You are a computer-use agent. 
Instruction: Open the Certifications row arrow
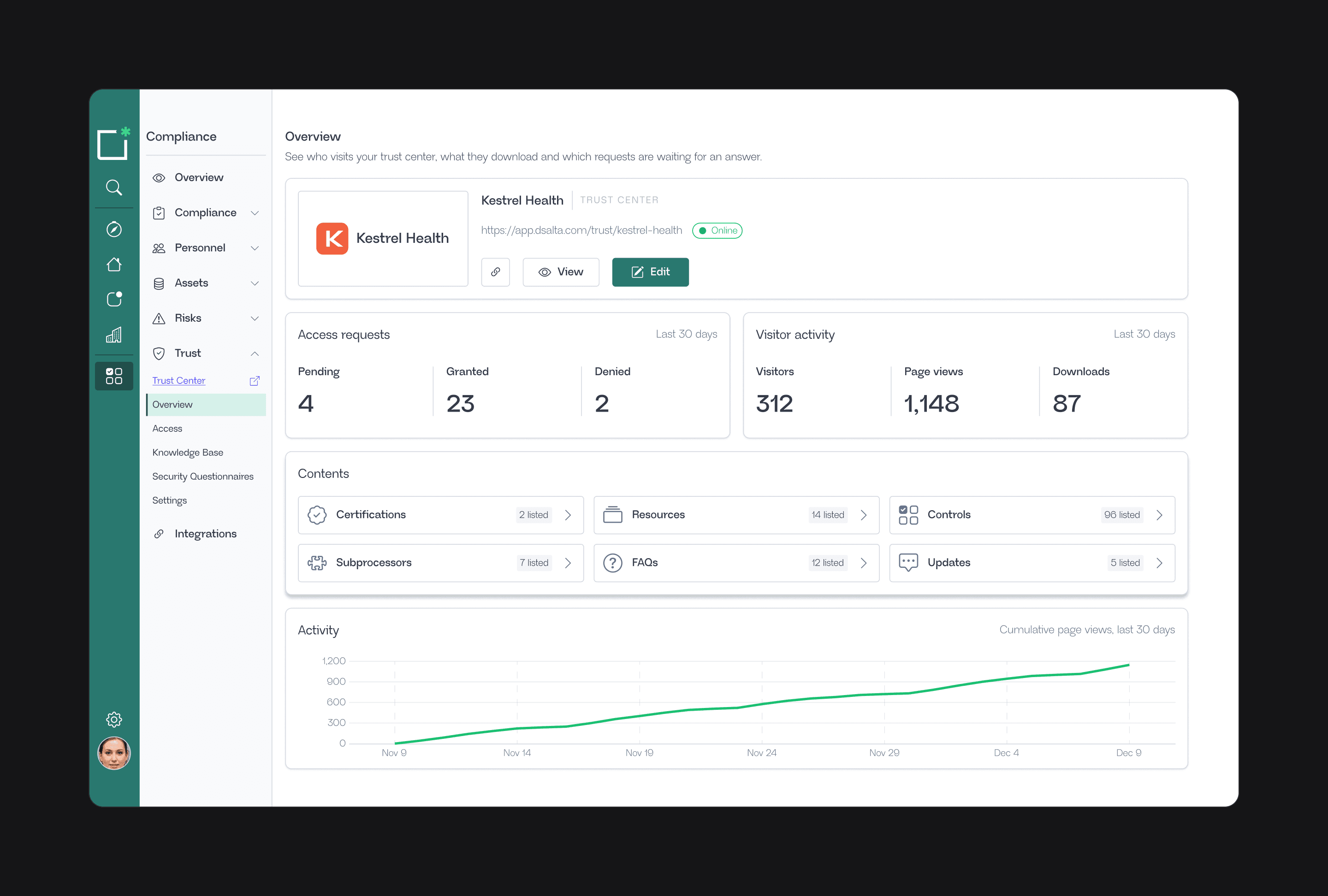tap(568, 515)
